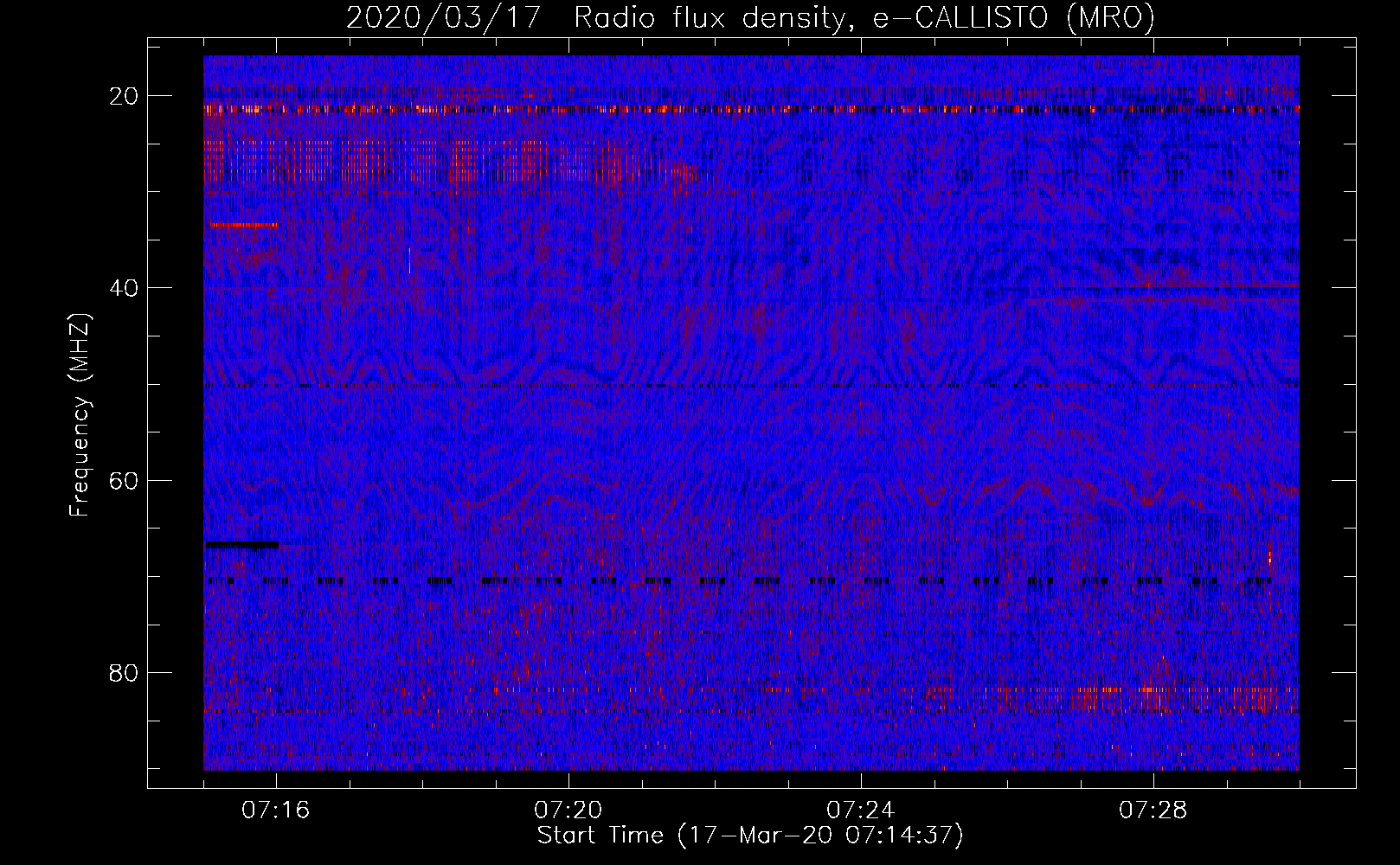
Task: Click the 'Frequency (MHZ)' axis label
Action: point(80,415)
